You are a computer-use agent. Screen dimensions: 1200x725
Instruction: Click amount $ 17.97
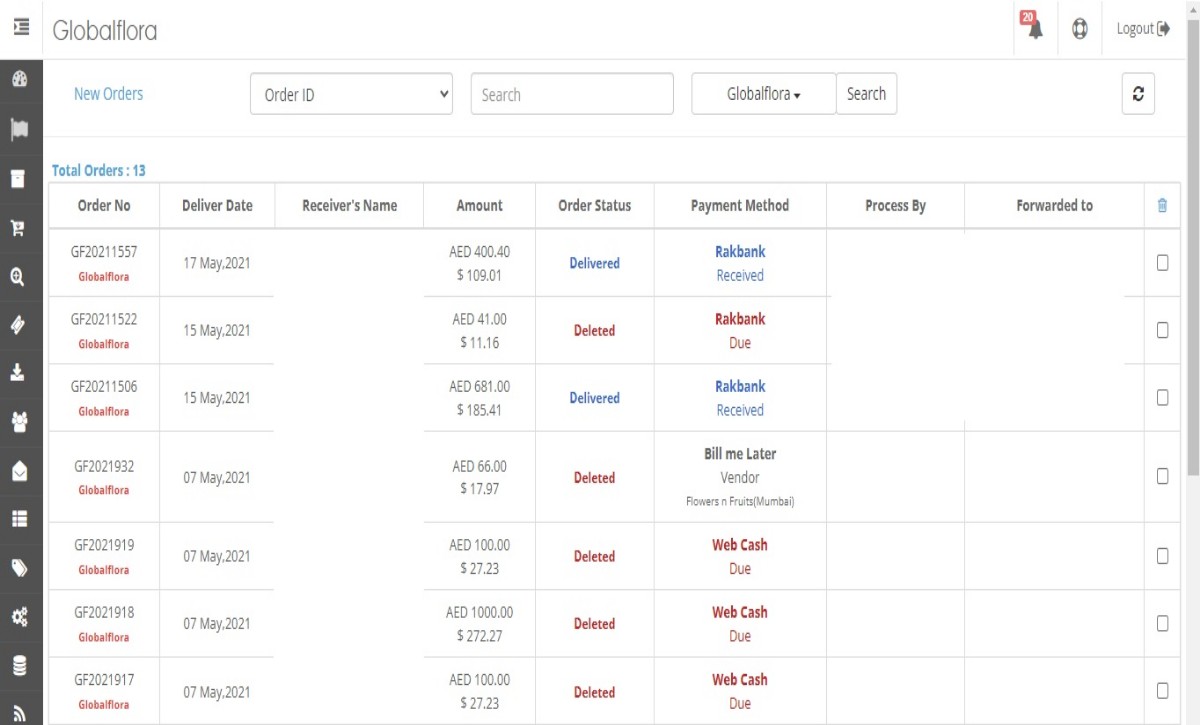click(479, 489)
